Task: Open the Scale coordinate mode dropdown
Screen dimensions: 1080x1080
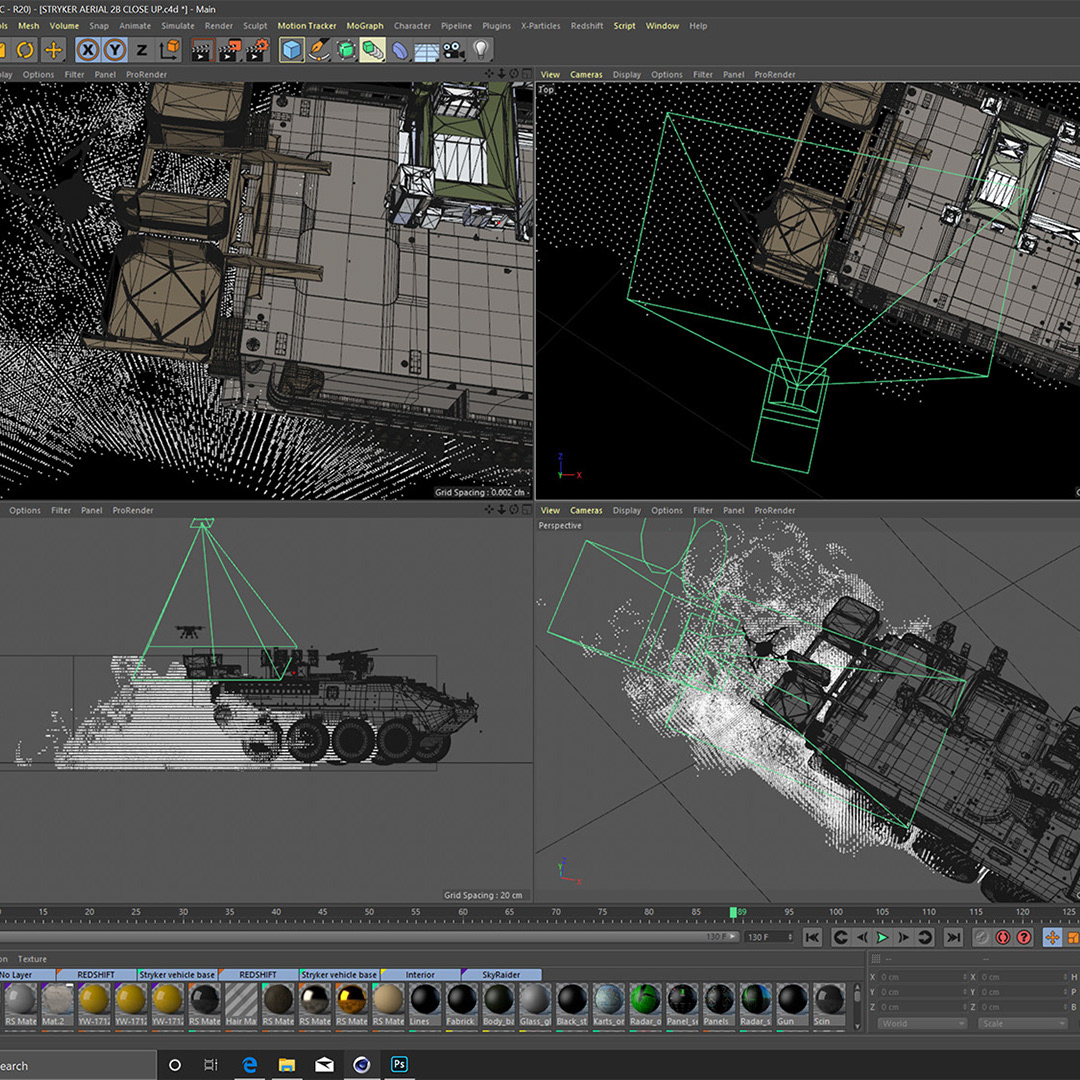Action: click(x=1022, y=1024)
